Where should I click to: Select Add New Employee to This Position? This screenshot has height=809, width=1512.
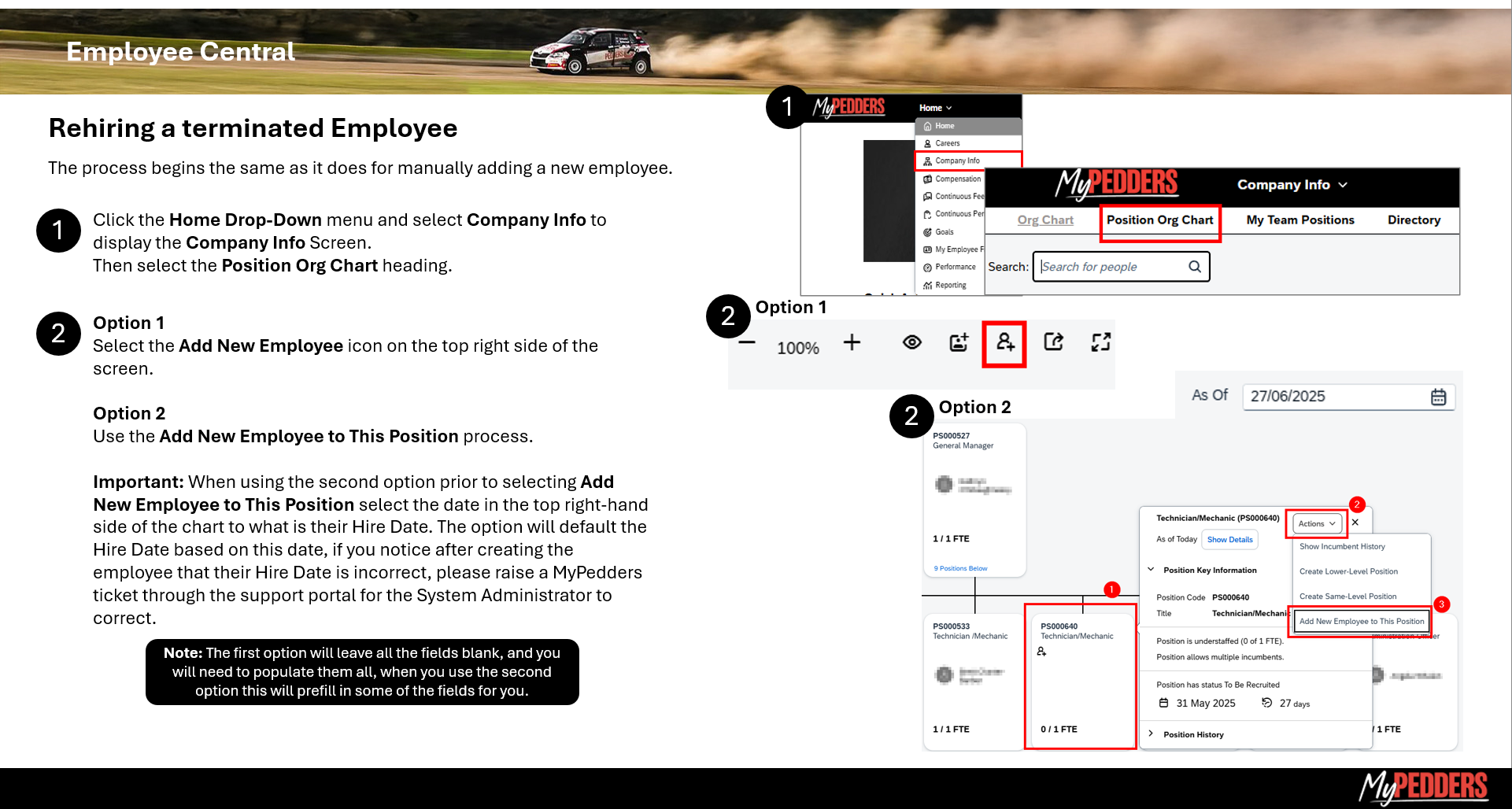[x=1361, y=622]
